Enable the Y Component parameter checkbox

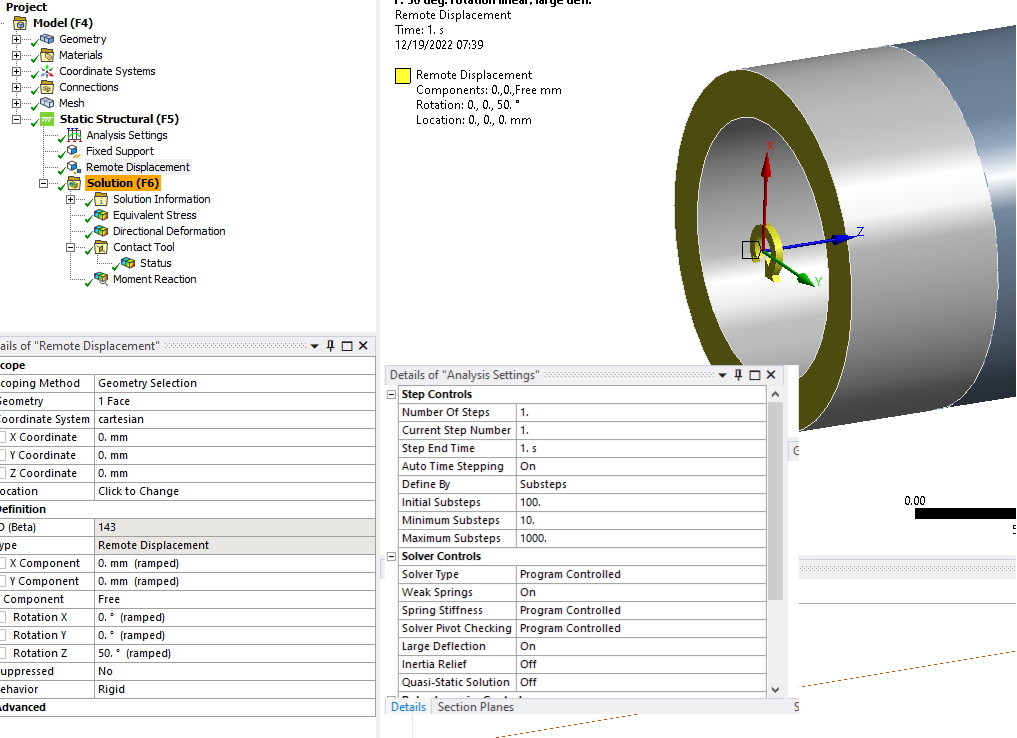(3, 581)
